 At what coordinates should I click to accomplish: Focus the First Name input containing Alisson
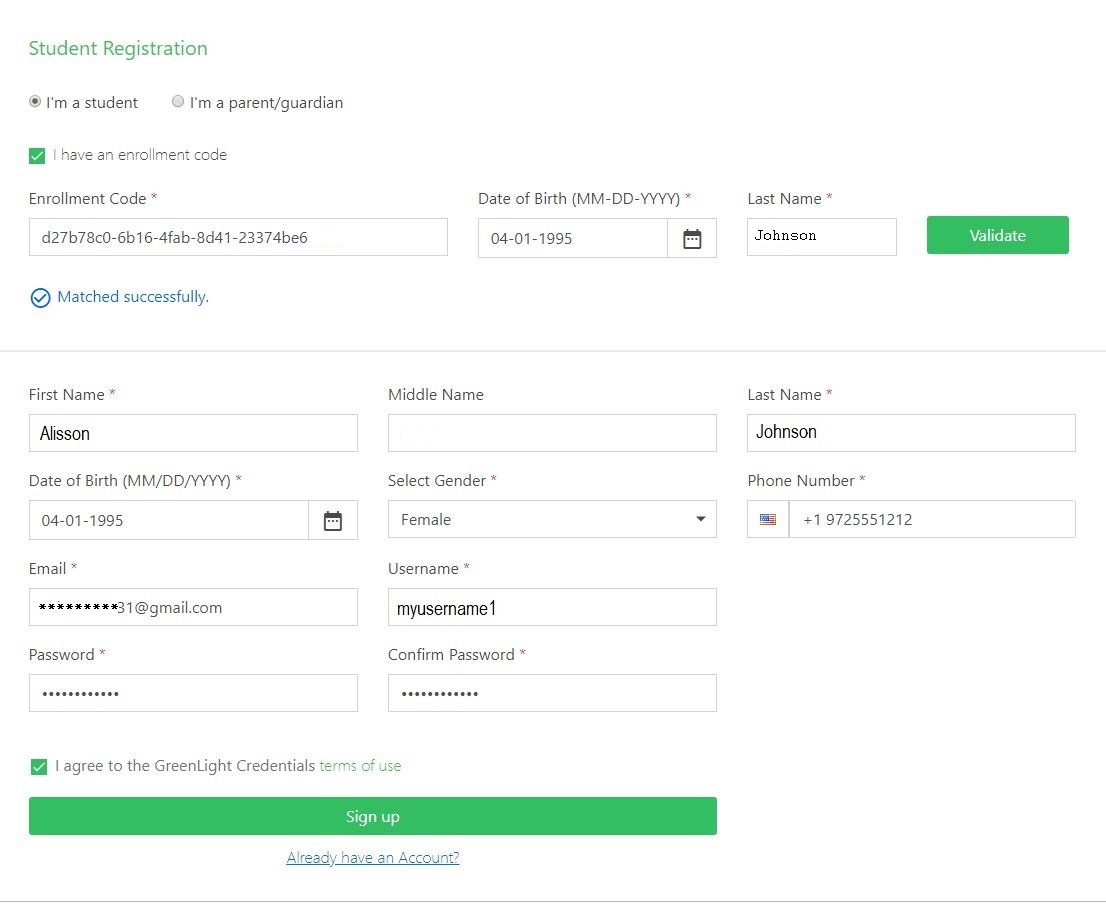coord(193,433)
